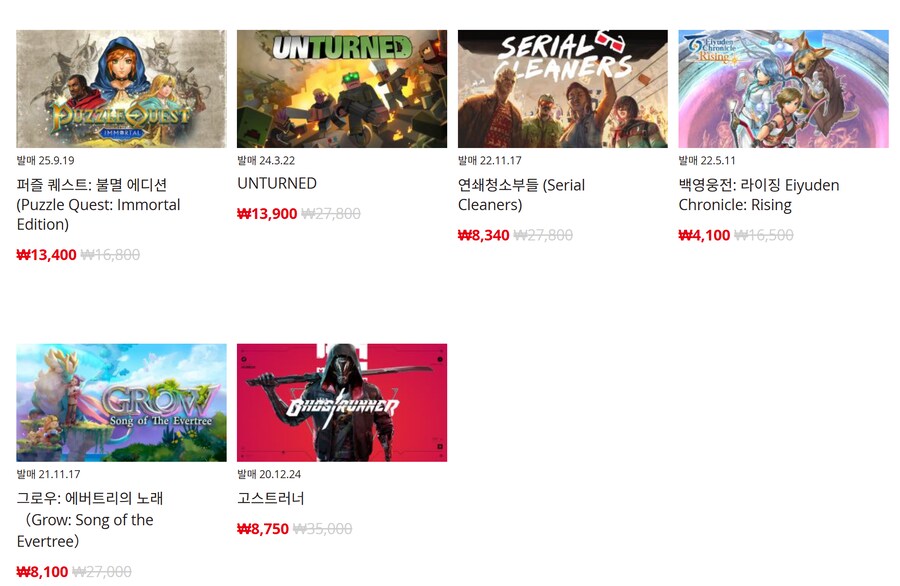Open the Eiyuden Chronicle: Rising title link
Image resolution: width=900 pixels, height=586 pixels.
(x=759, y=195)
